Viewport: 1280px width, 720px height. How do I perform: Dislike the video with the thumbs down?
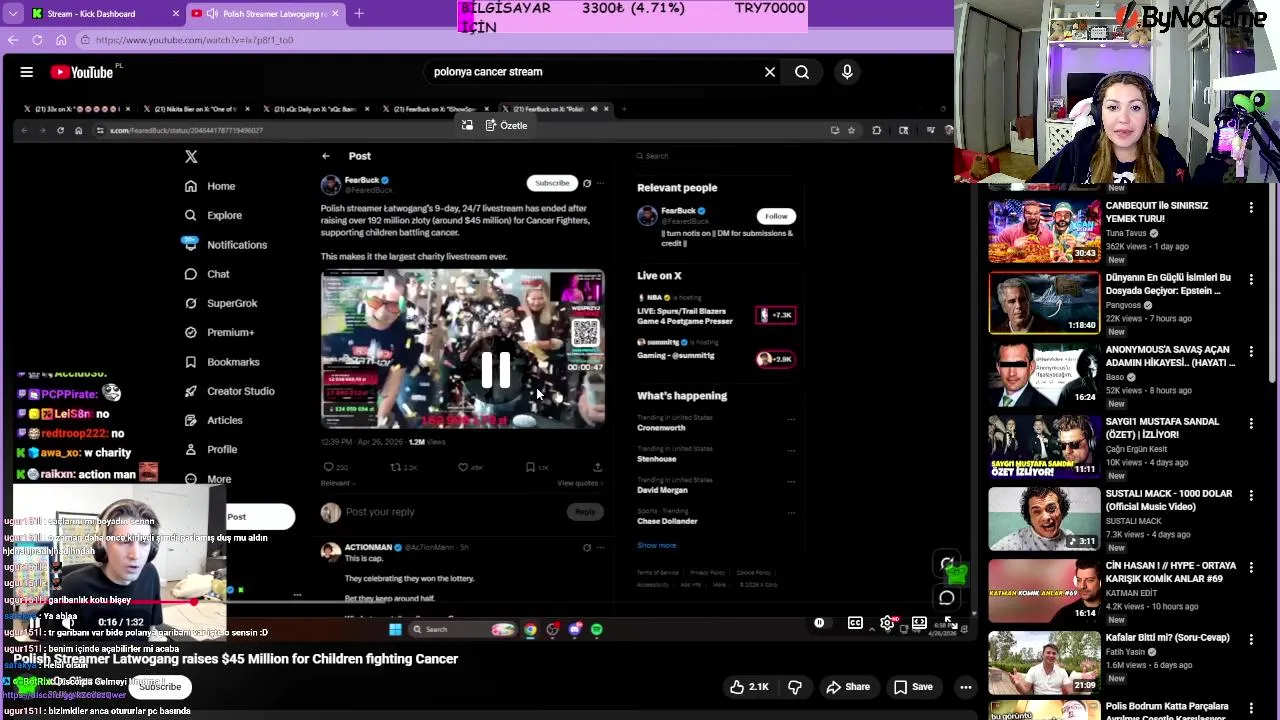(795, 687)
